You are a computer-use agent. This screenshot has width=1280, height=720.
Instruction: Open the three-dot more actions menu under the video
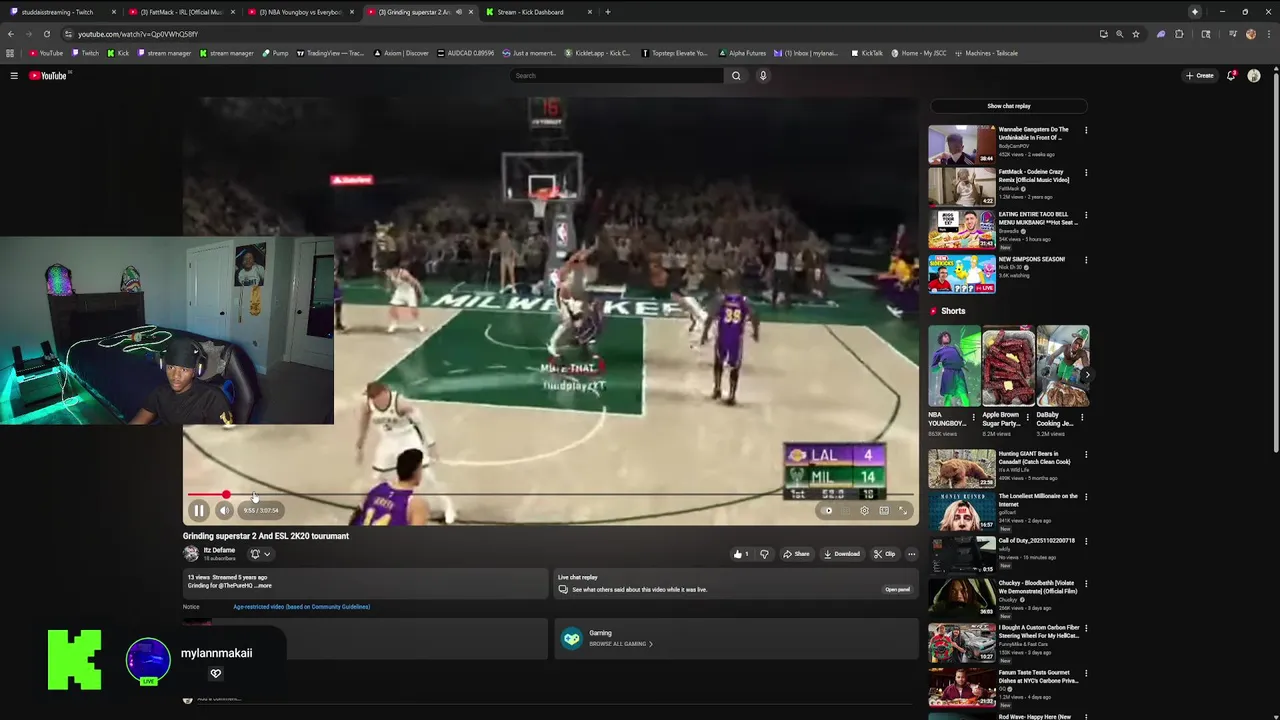coord(911,554)
